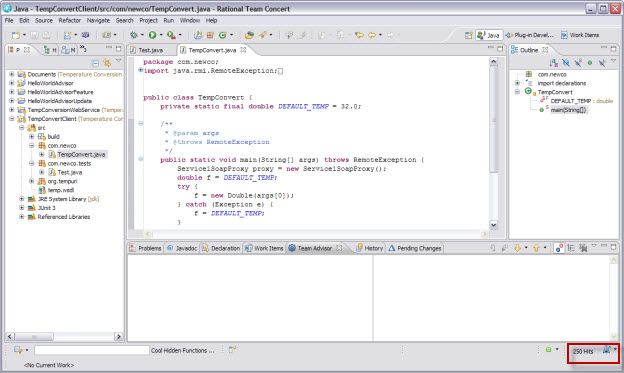Viewport: 624px width, 373px height.
Task: Open the Run button dropdown arrow
Action: 161,35
